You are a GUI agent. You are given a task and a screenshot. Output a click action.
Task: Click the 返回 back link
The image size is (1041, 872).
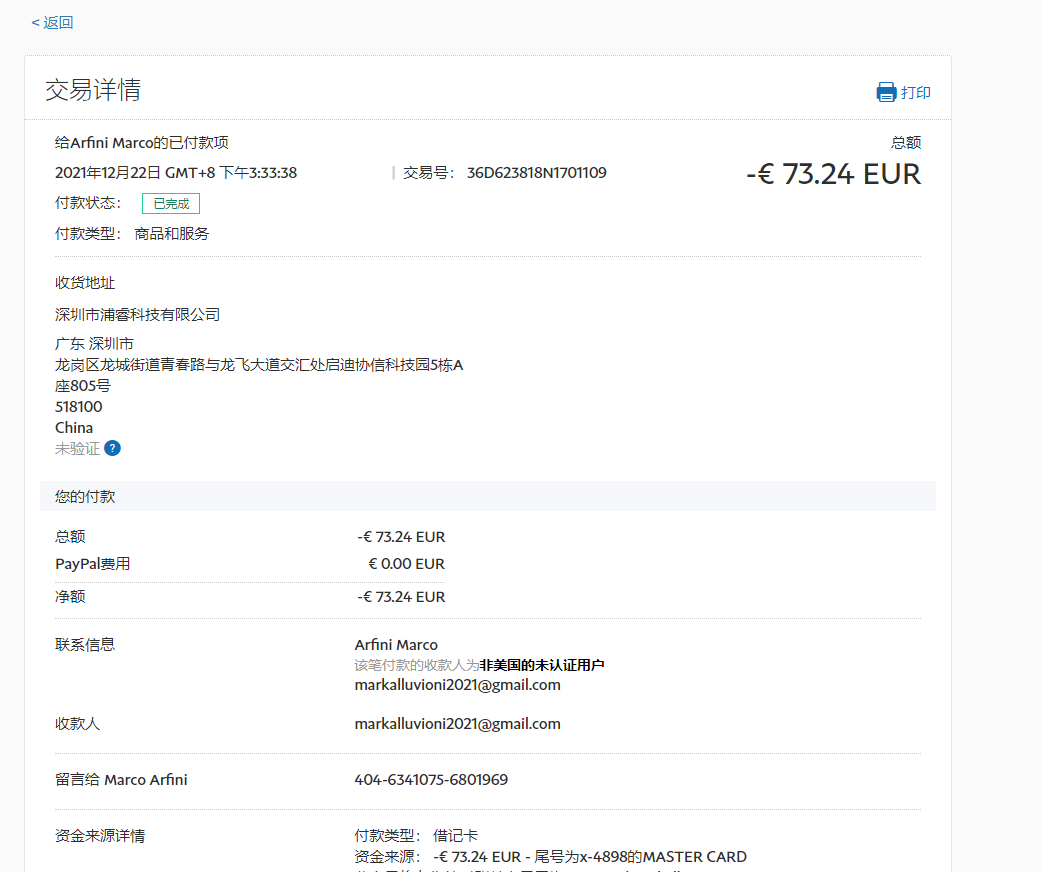point(52,22)
